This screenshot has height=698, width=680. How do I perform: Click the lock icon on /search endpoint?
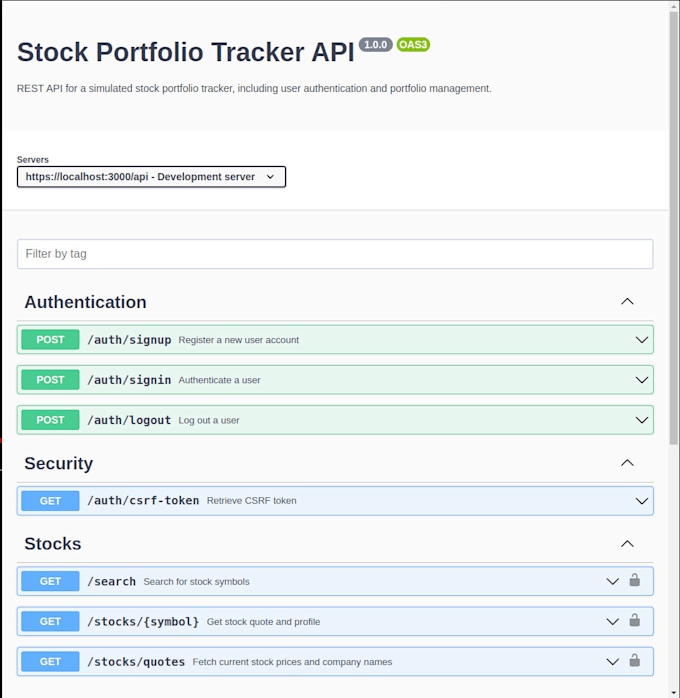pyautogui.click(x=635, y=580)
